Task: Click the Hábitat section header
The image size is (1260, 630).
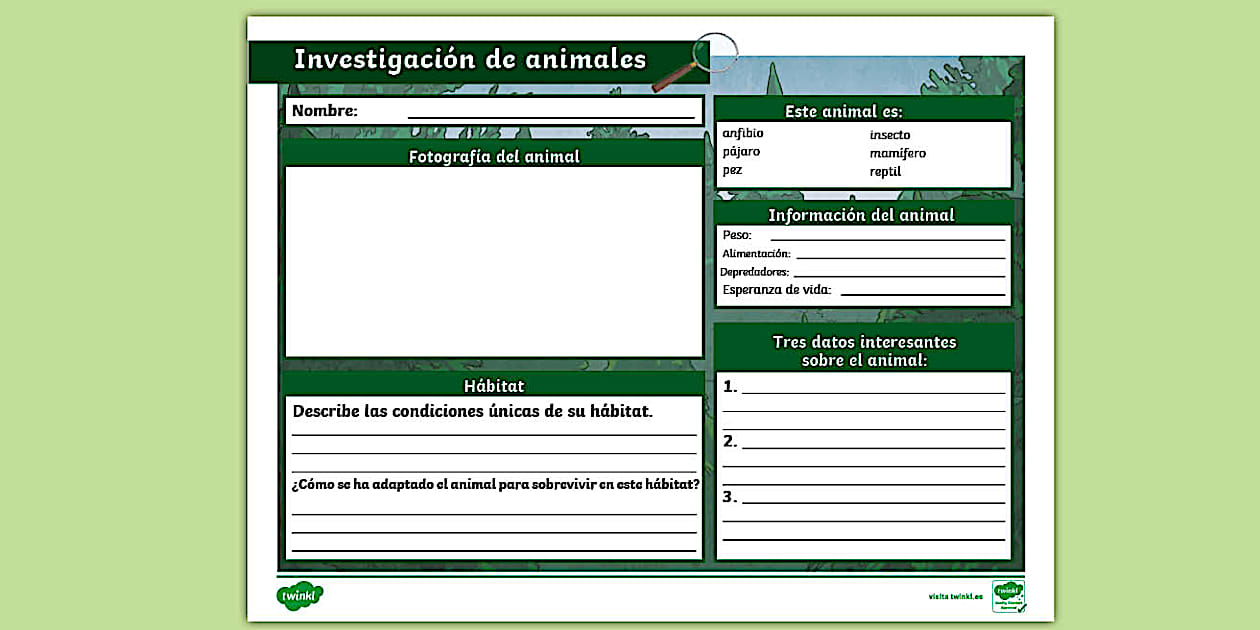Action: pos(494,385)
